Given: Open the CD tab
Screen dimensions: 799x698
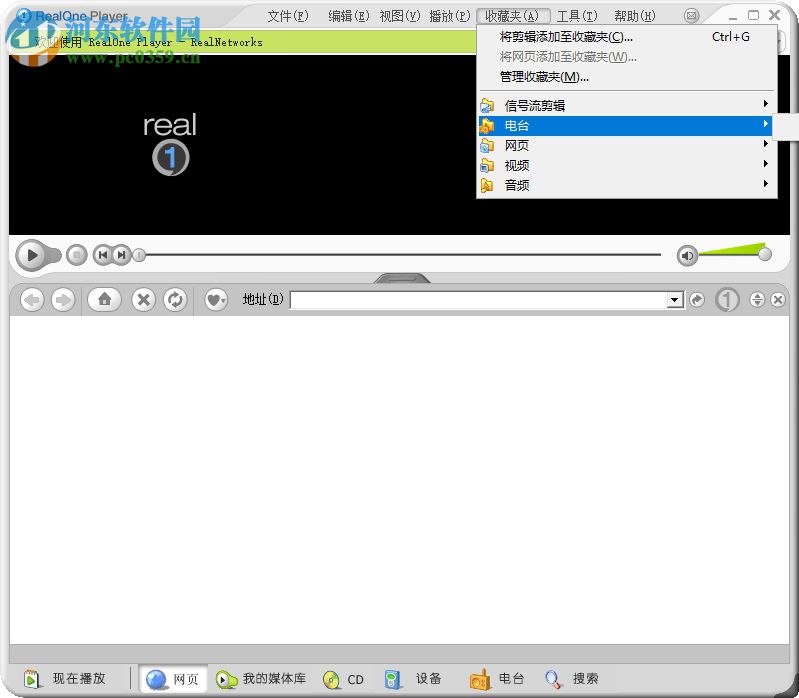Looking at the screenshot, I should pyautogui.click(x=343, y=679).
